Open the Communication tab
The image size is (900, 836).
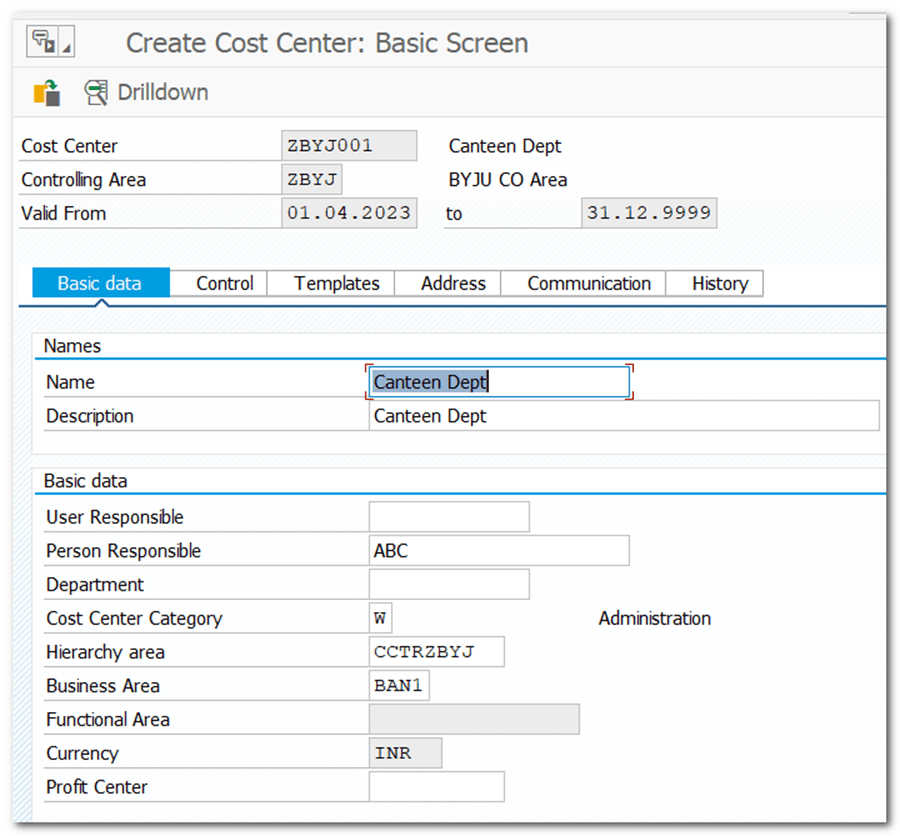click(x=589, y=283)
